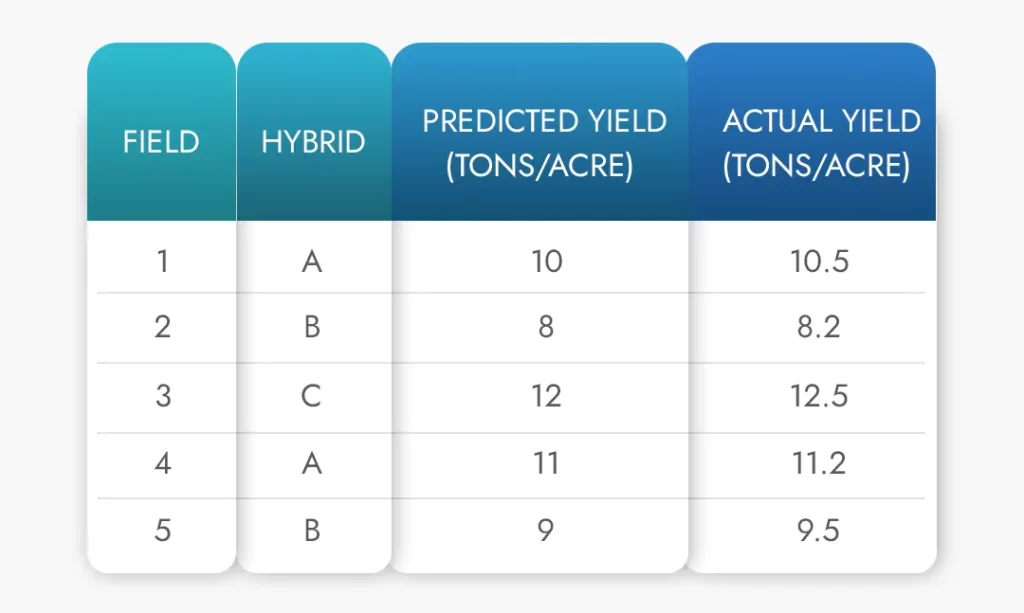Click predicted yield value 8
This screenshot has width=1024, height=613.
(546, 327)
